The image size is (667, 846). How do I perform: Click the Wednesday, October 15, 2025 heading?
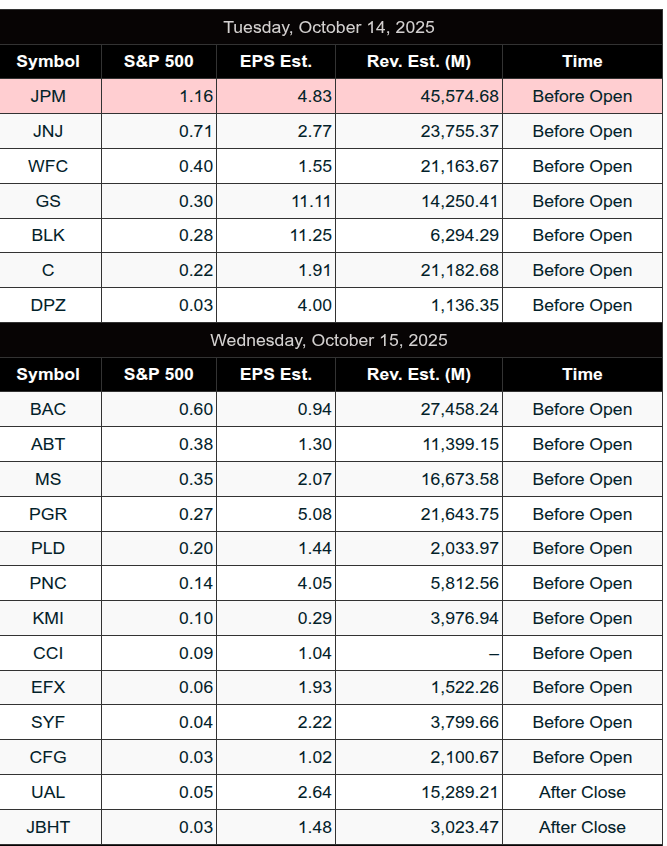coord(329,340)
